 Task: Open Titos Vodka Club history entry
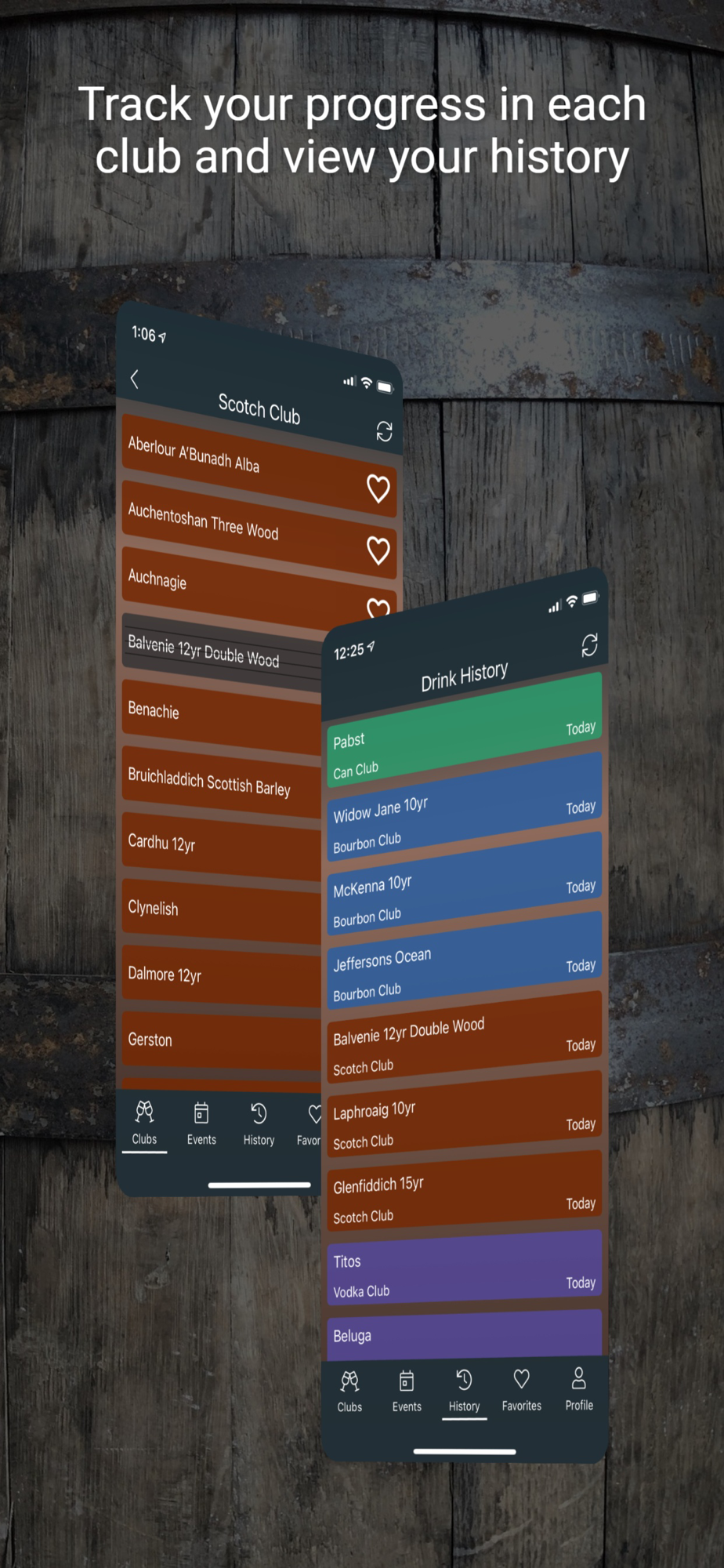pos(465,1268)
